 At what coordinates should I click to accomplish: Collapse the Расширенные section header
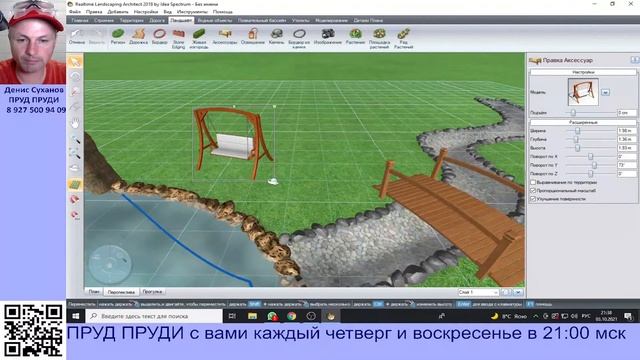click(x=583, y=122)
